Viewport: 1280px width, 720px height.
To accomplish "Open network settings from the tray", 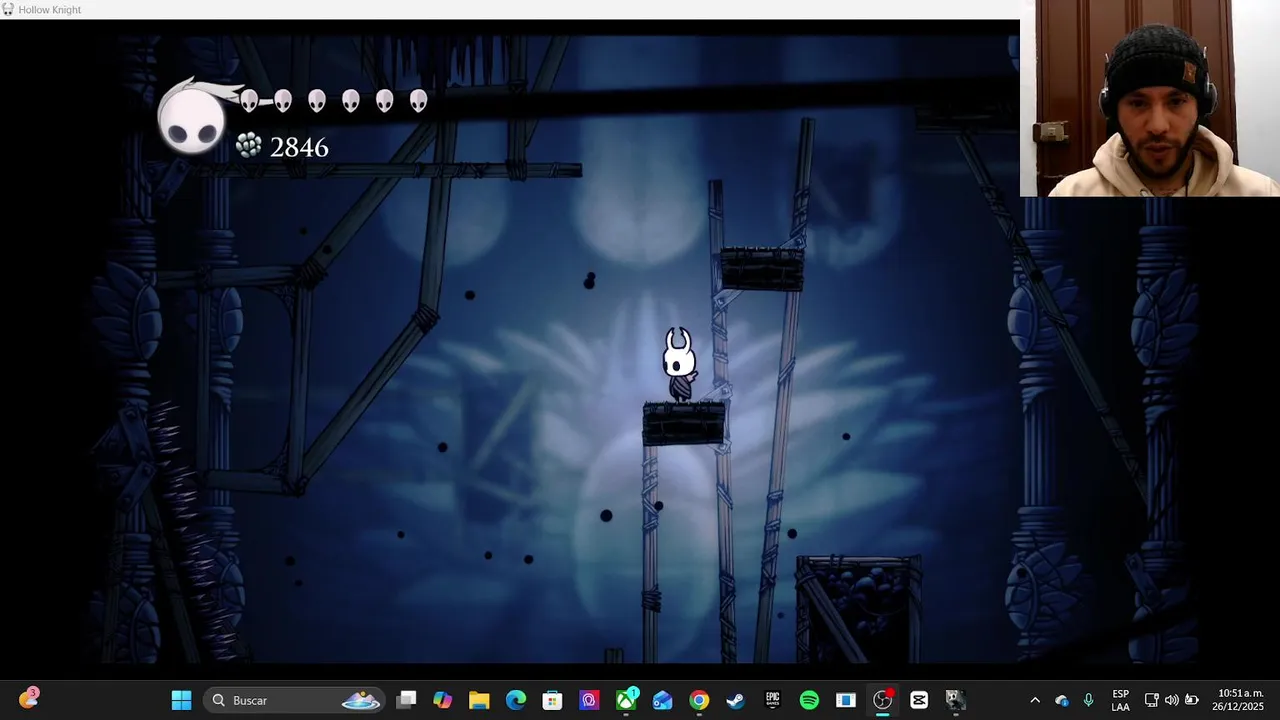I will pos(1152,700).
